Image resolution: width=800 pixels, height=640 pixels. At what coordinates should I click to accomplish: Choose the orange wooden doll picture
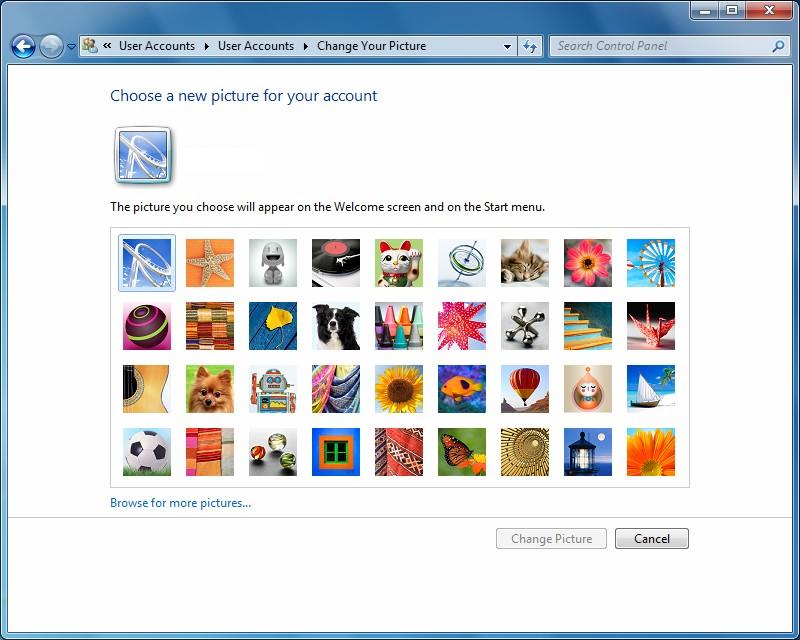pos(588,389)
